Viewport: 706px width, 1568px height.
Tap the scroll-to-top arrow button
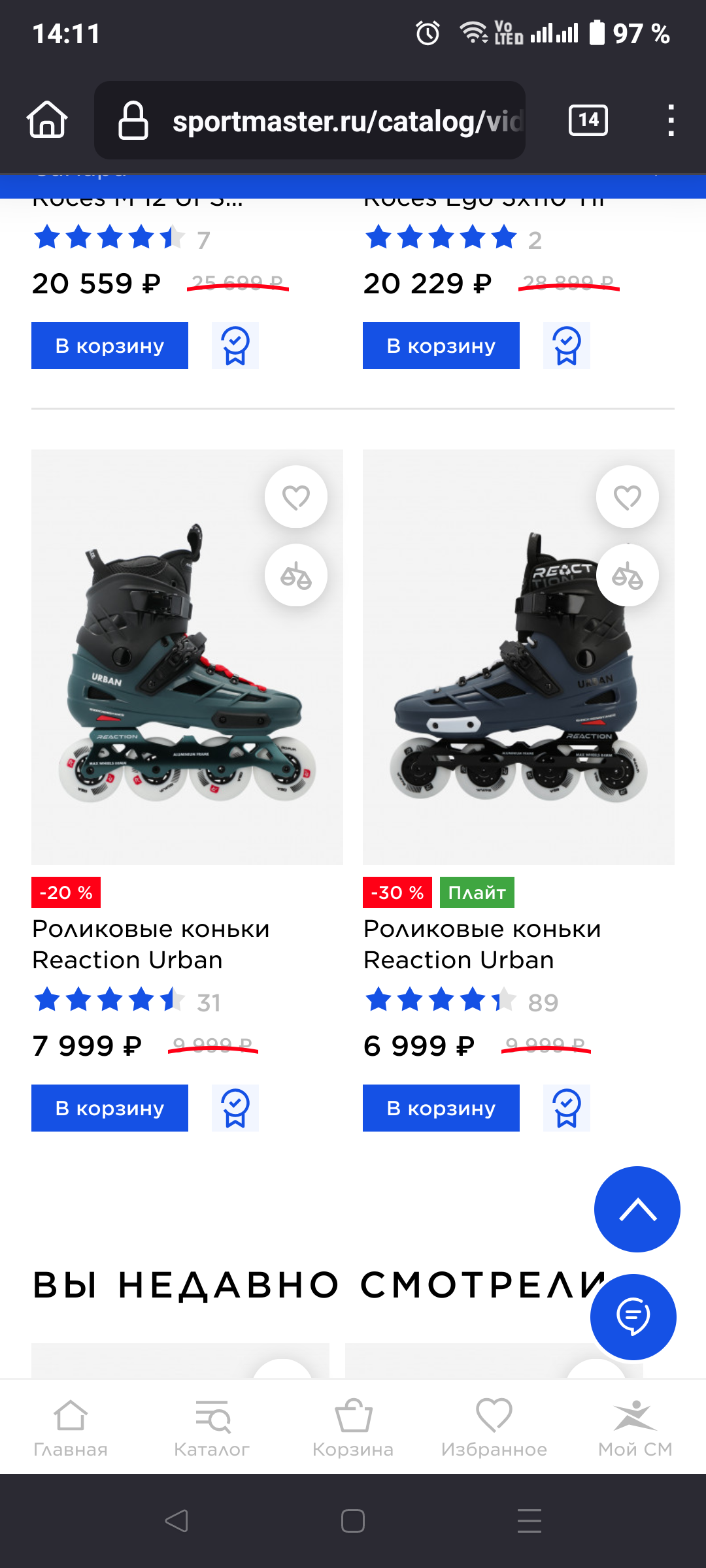click(637, 1209)
